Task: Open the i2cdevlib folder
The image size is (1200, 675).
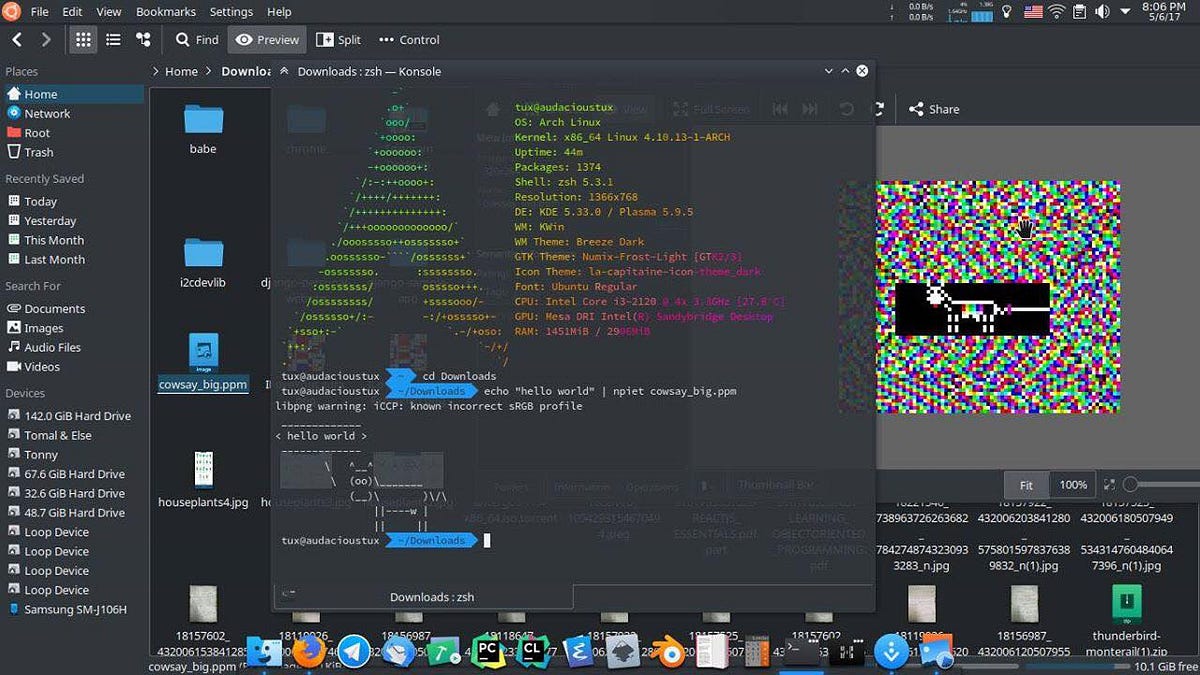Action: click(203, 253)
